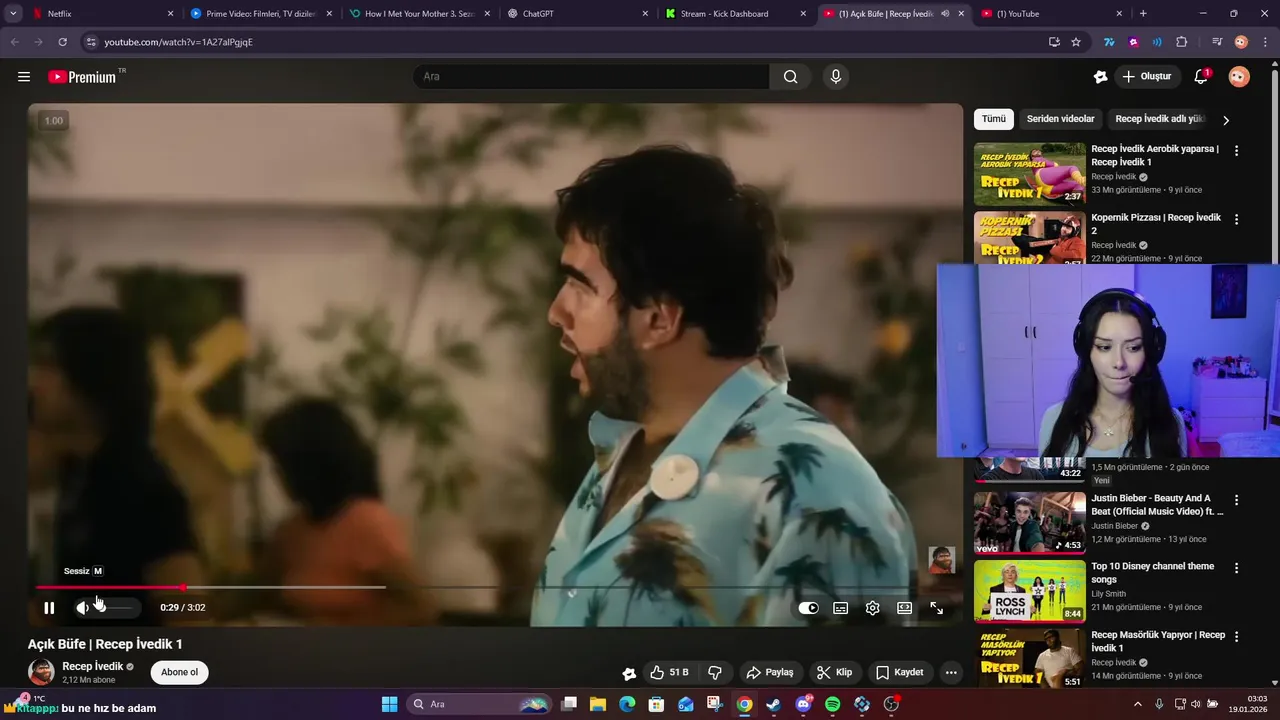This screenshot has width=1280, height=720.
Task: Open Recep İvedik Aerobik yaparsa thumbnail
Action: 1030,174
